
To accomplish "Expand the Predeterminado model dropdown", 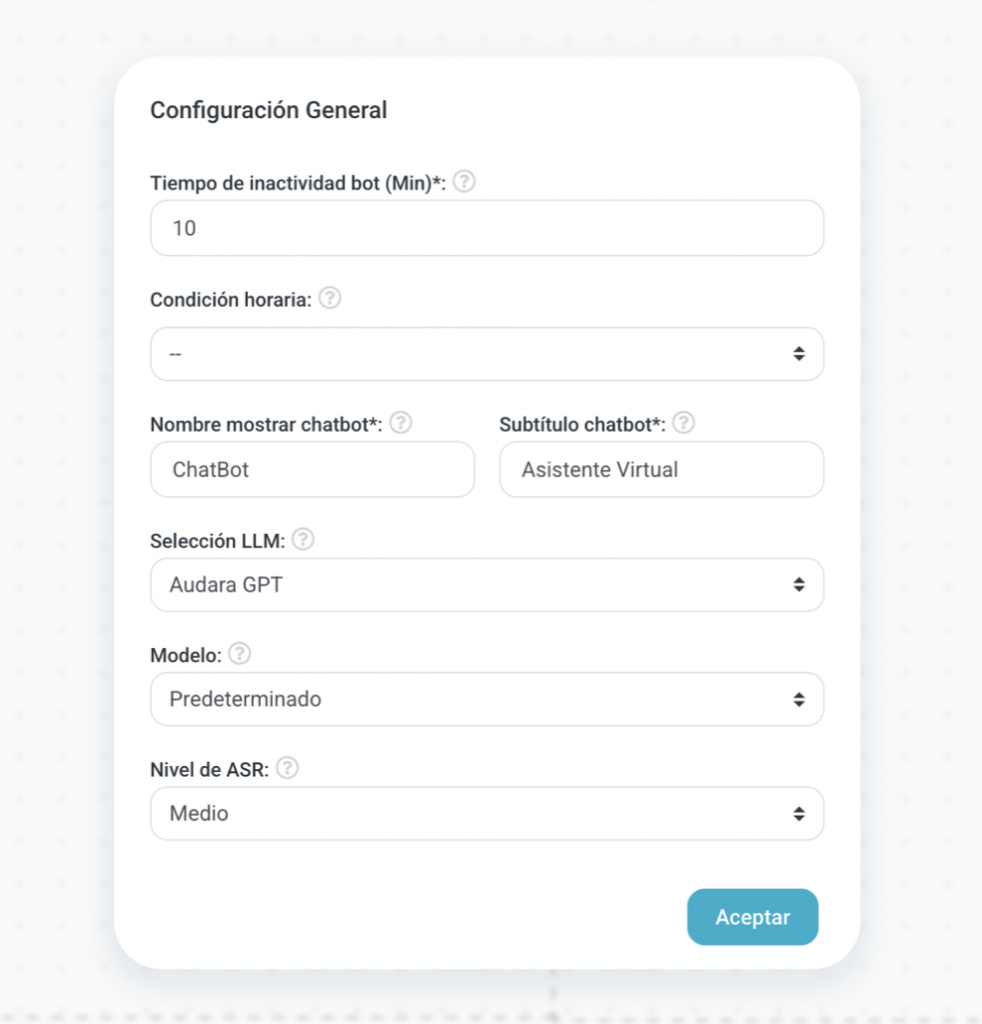I will pos(486,699).
